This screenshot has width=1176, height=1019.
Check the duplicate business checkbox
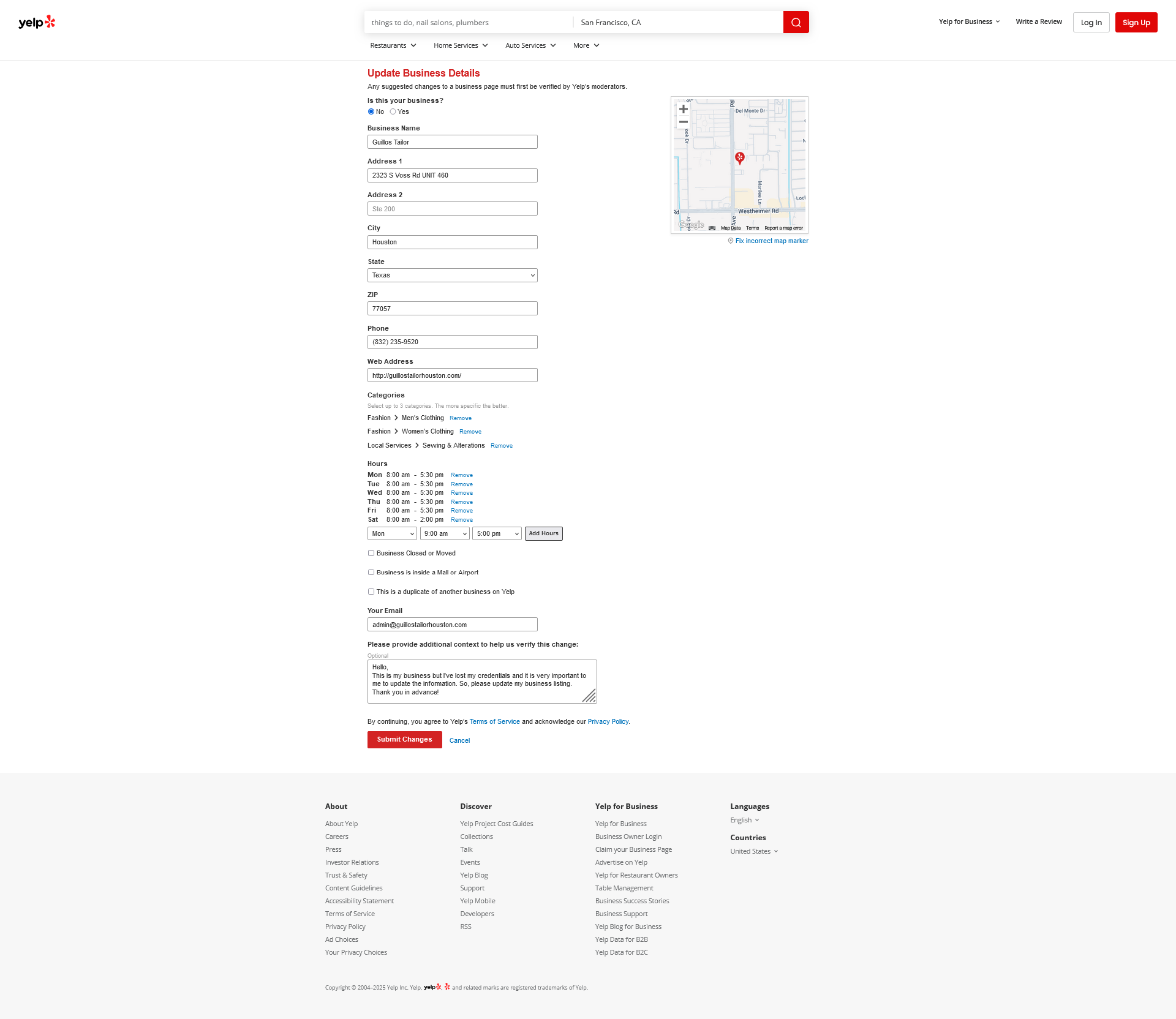[x=371, y=592]
